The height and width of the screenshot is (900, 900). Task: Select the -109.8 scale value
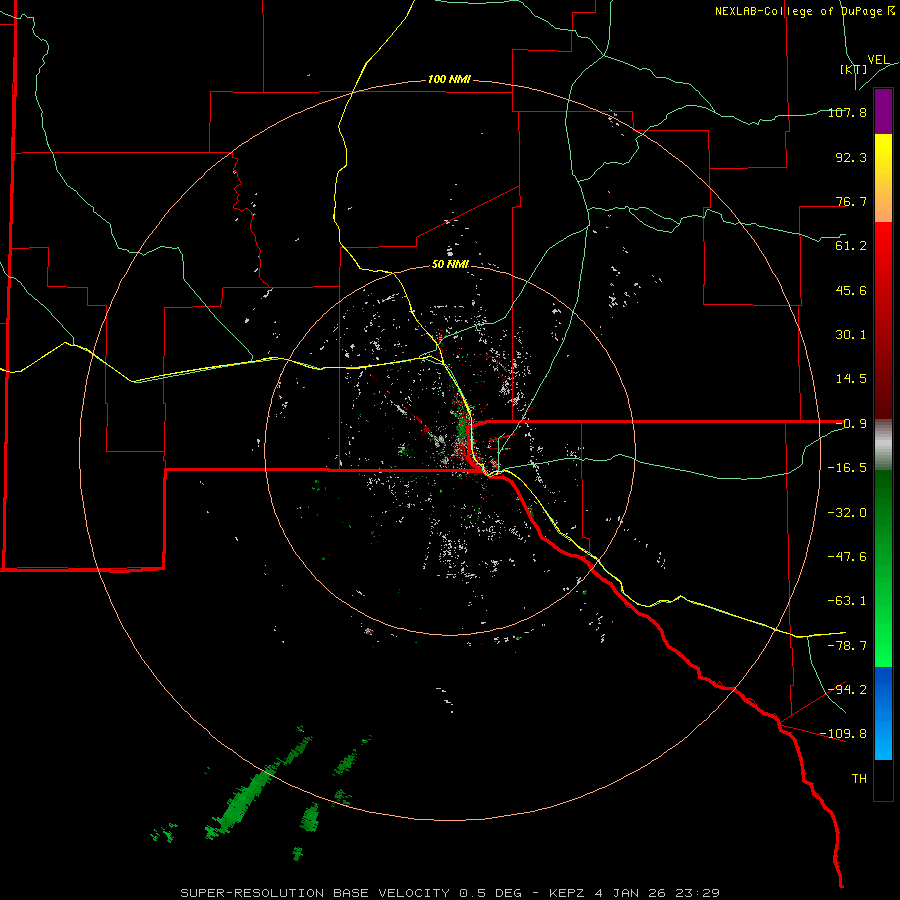tap(844, 734)
